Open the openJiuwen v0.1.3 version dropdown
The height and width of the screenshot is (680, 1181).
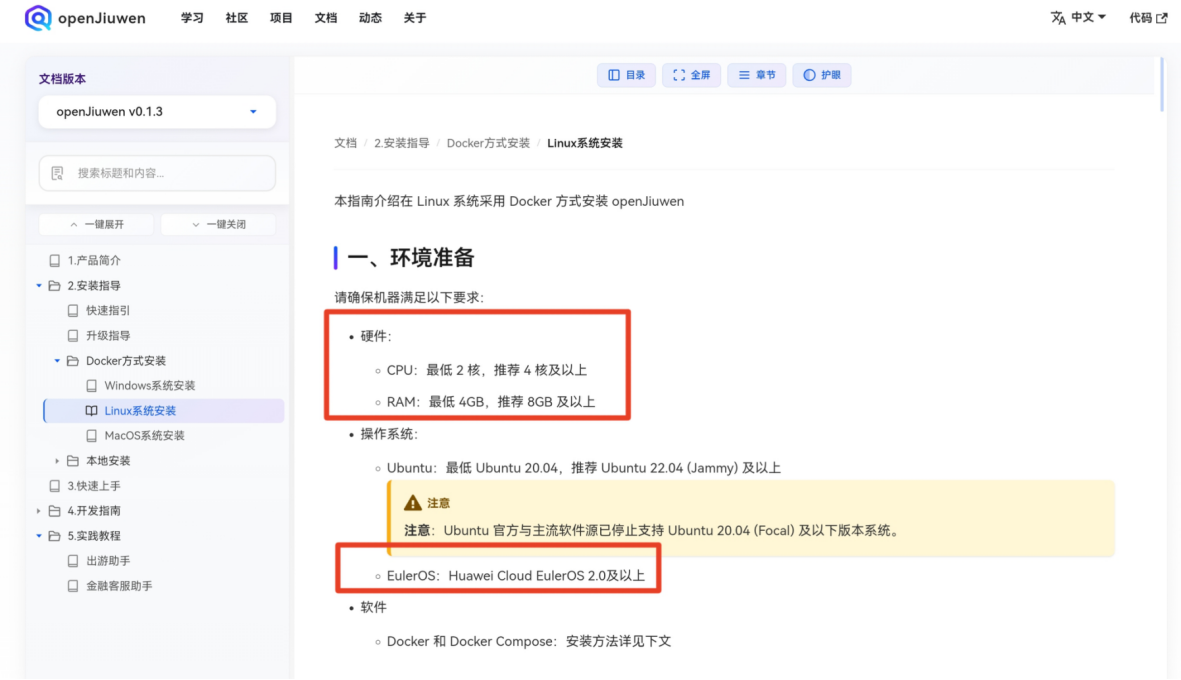pyautogui.click(x=157, y=111)
